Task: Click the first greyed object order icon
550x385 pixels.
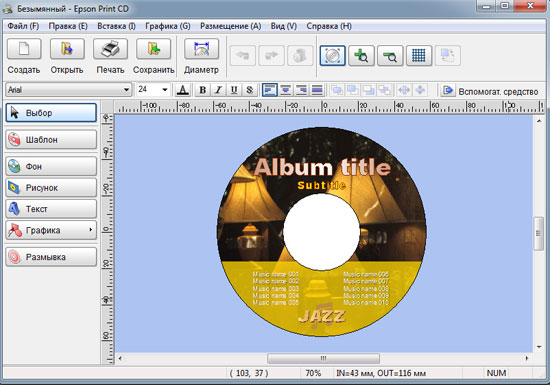Action: [337, 90]
